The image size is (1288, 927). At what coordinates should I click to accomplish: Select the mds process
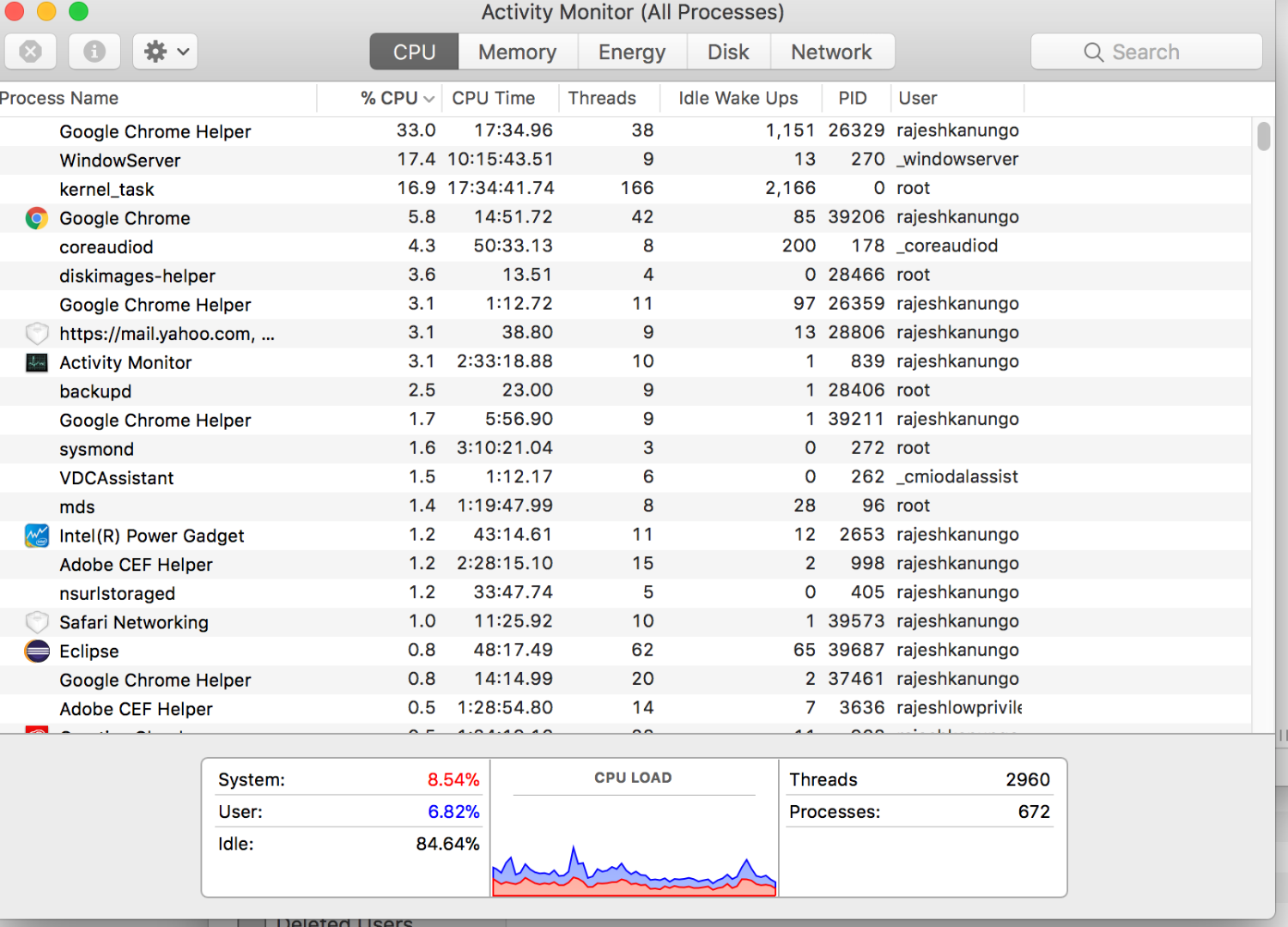(625, 506)
